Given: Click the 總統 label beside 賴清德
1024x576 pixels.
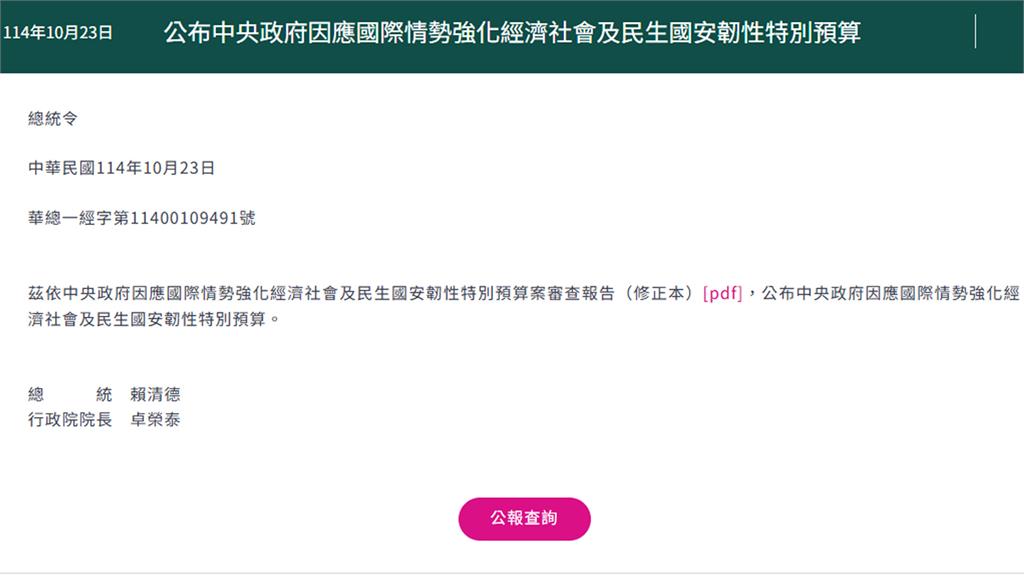Looking at the screenshot, I should point(70,394).
